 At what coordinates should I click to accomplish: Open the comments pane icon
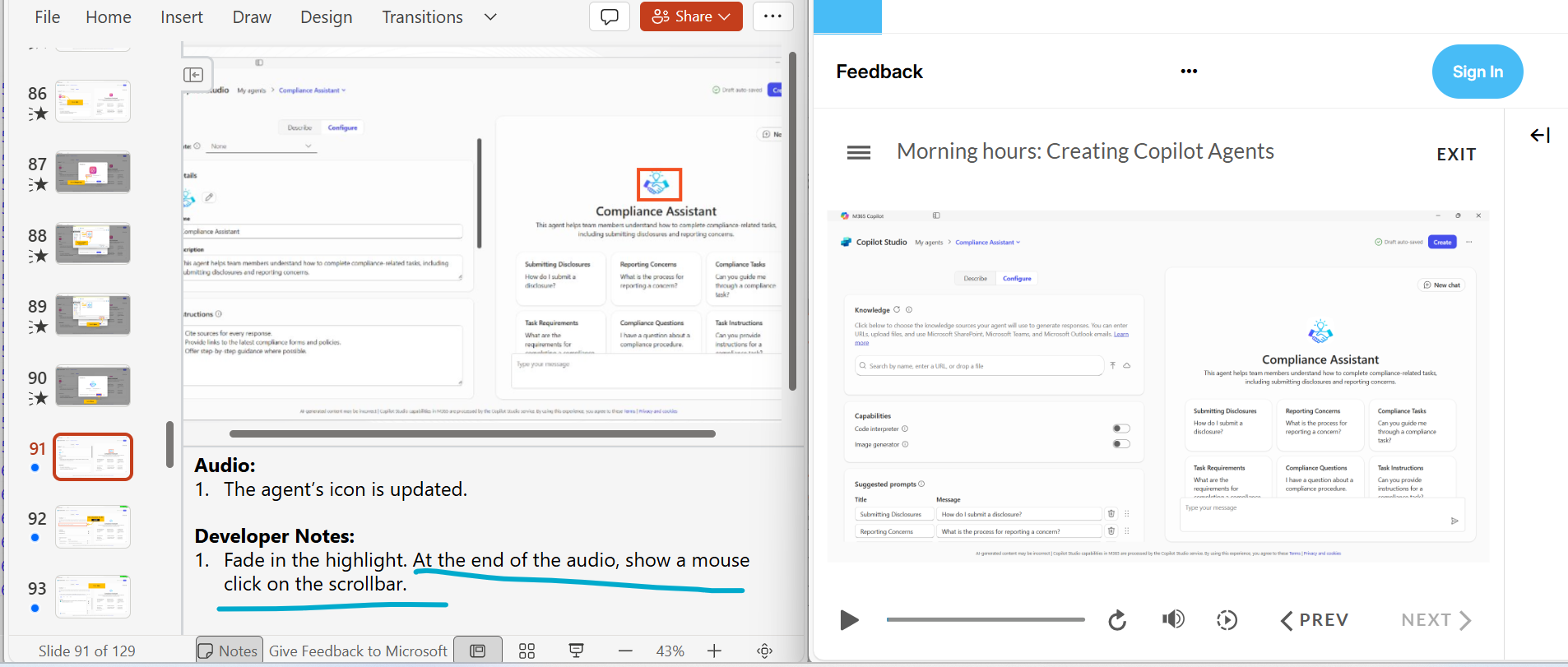point(610,16)
